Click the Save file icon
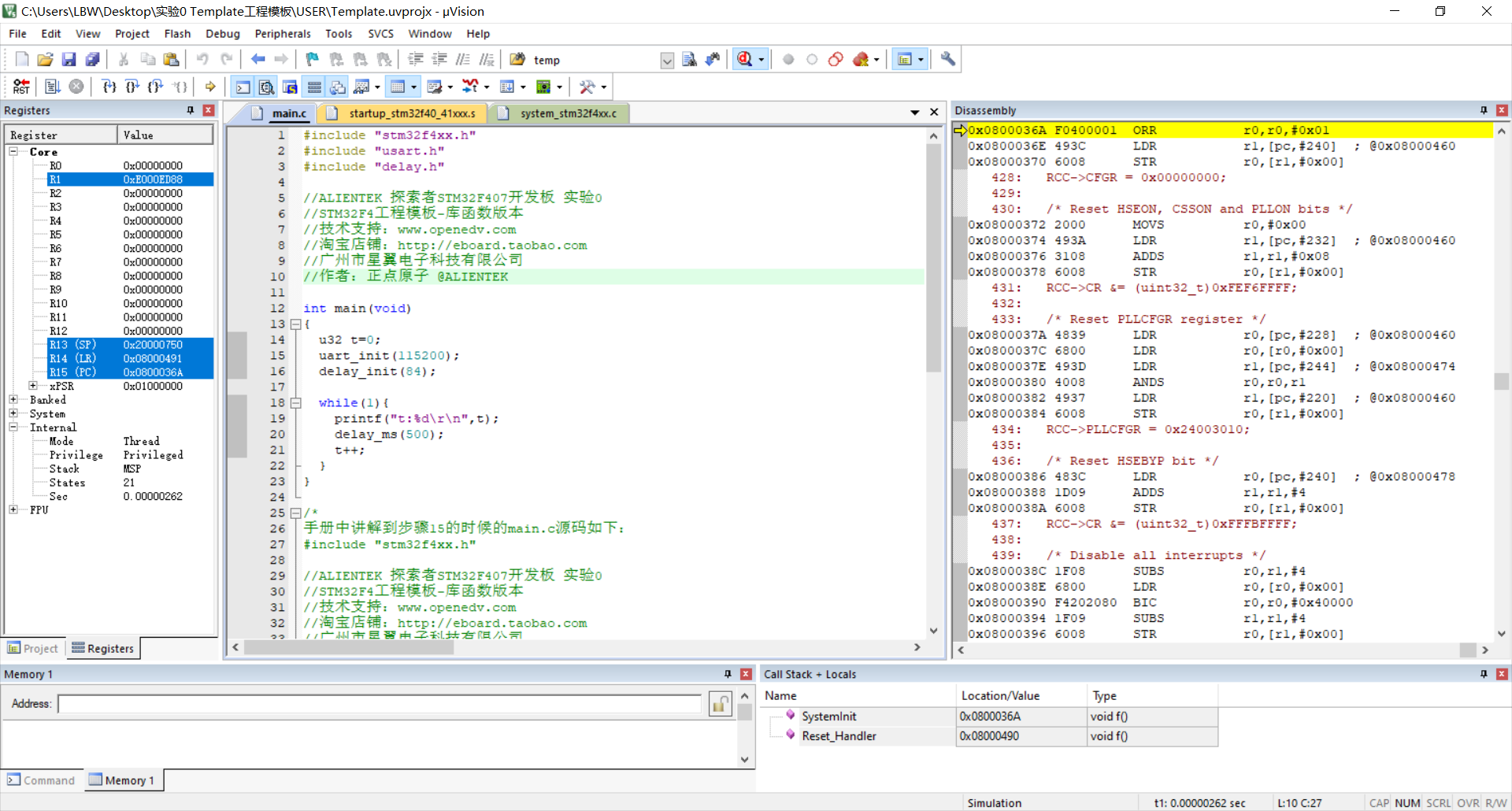 pyautogui.click(x=69, y=60)
